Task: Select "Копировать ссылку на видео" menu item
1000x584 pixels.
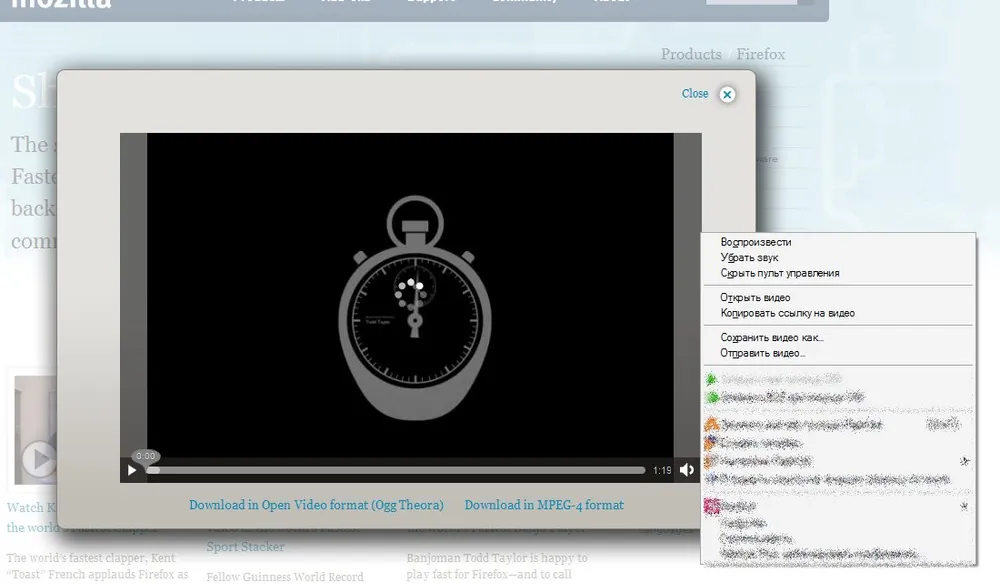Action: [x=787, y=313]
